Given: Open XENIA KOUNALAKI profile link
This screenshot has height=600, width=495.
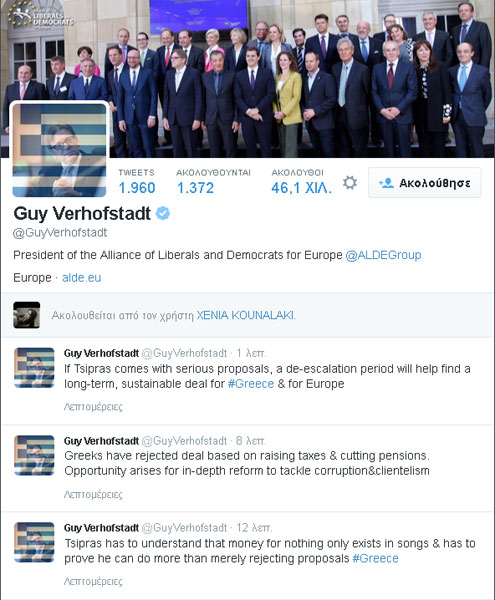Looking at the screenshot, I should [x=245, y=315].
